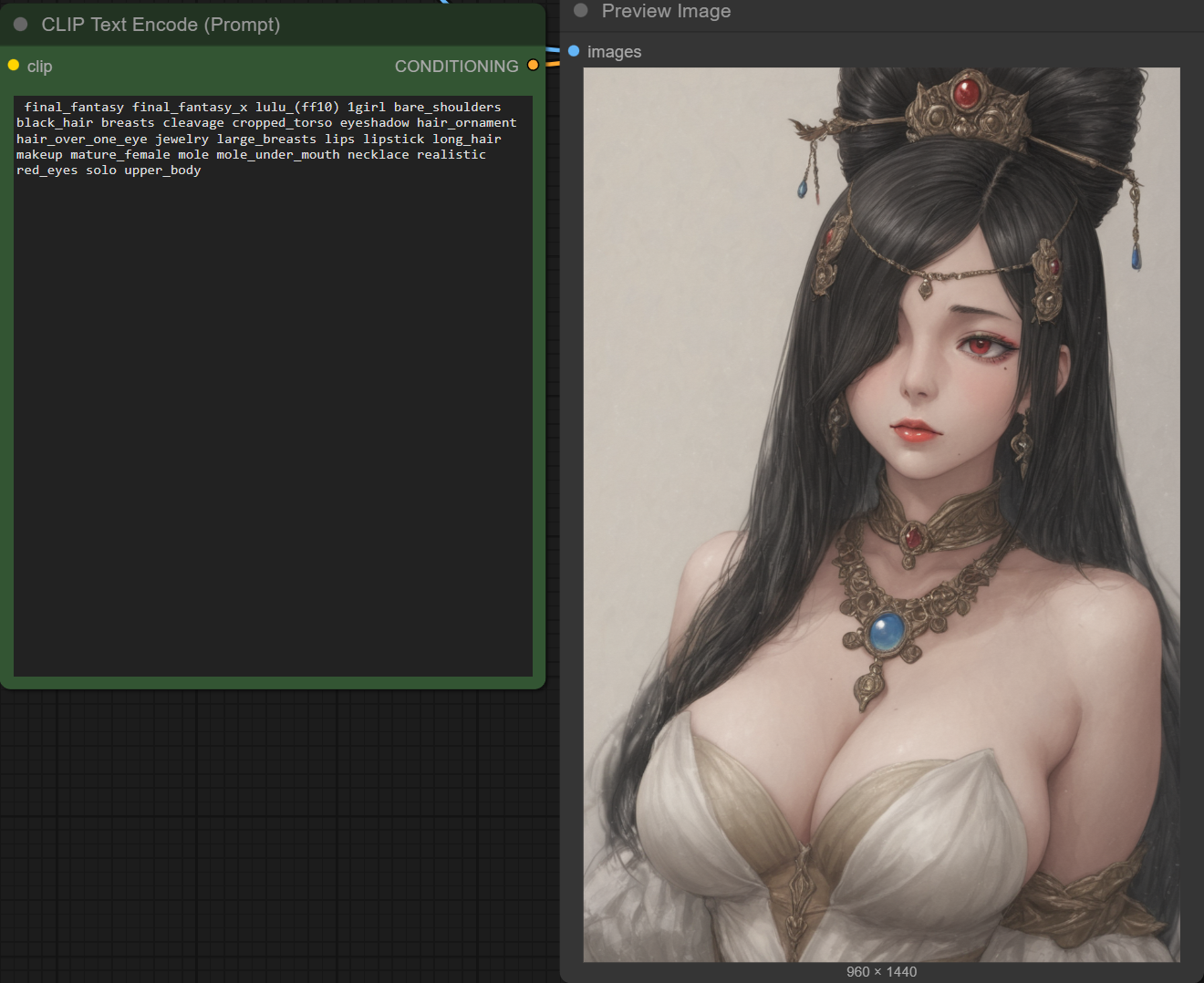Collapse the Preview Image node via its gray dot
This screenshot has height=983, width=1204.
(x=581, y=11)
